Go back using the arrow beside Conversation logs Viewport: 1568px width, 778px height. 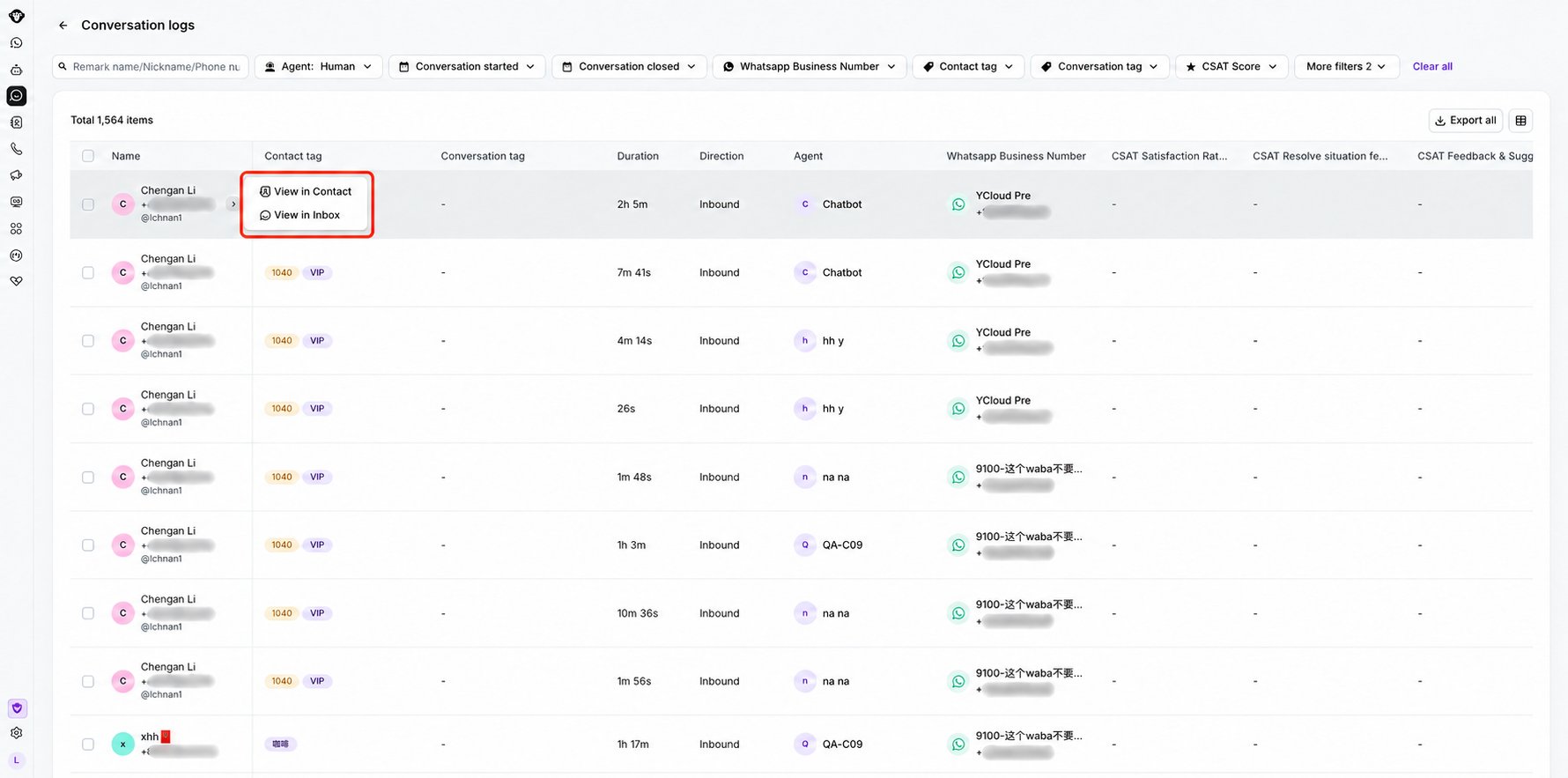(63, 26)
